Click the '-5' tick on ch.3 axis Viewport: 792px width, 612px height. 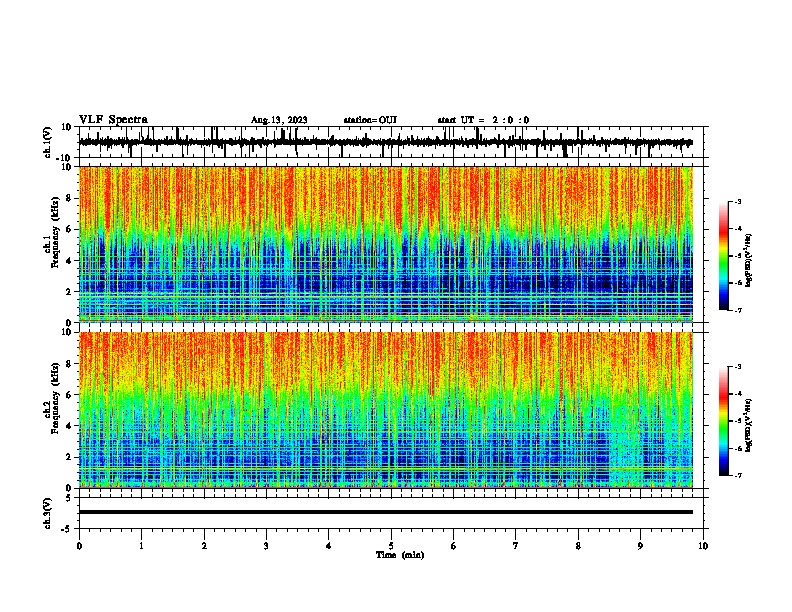pyautogui.click(x=67, y=529)
